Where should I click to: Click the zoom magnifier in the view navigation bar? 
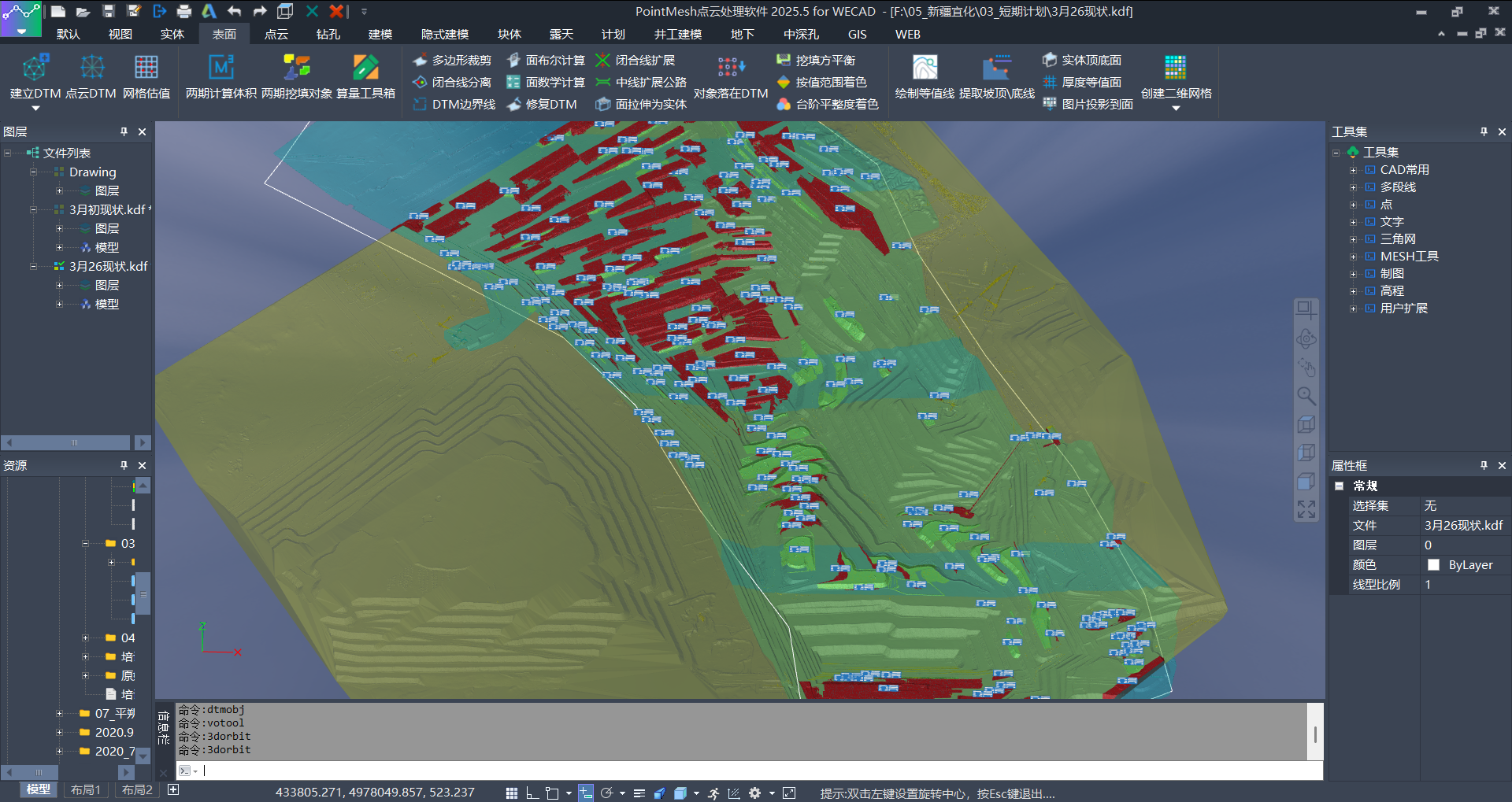click(1306, 396)
